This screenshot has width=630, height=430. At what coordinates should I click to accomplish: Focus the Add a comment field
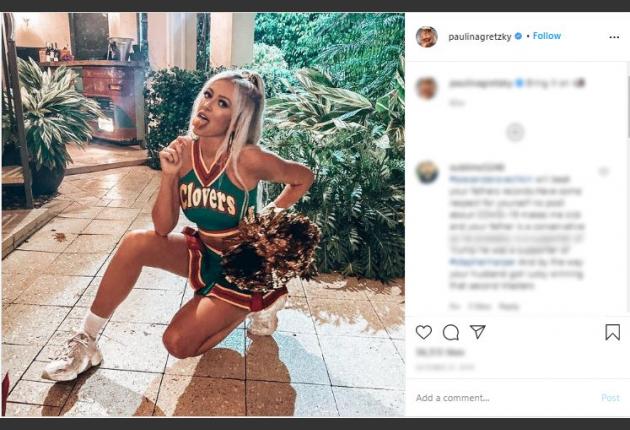pyautogui.click(x=500, y=397)
